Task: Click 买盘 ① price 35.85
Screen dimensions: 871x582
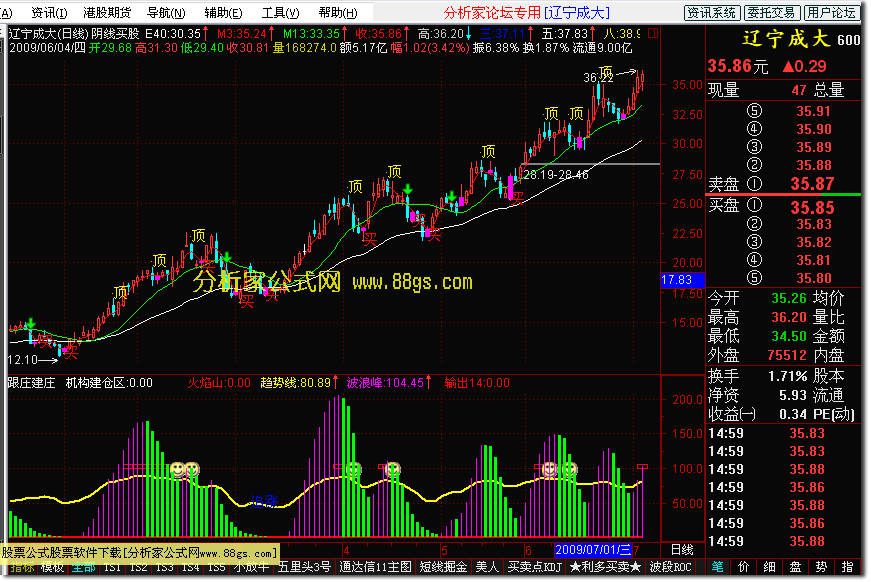Action: [x=812, y=208]
